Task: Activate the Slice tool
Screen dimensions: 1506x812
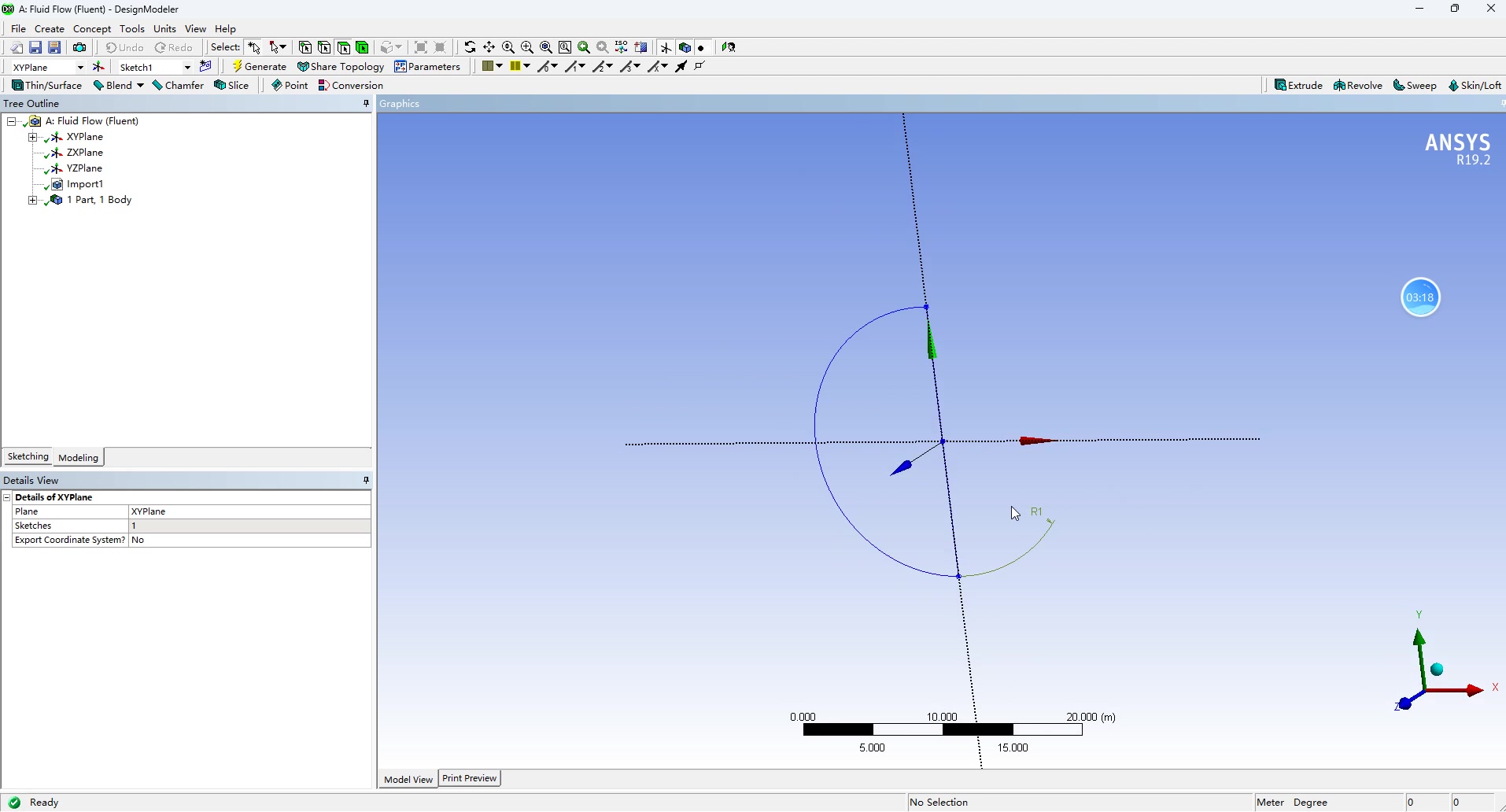Action: pyautogui.click(x=232, y=85)
